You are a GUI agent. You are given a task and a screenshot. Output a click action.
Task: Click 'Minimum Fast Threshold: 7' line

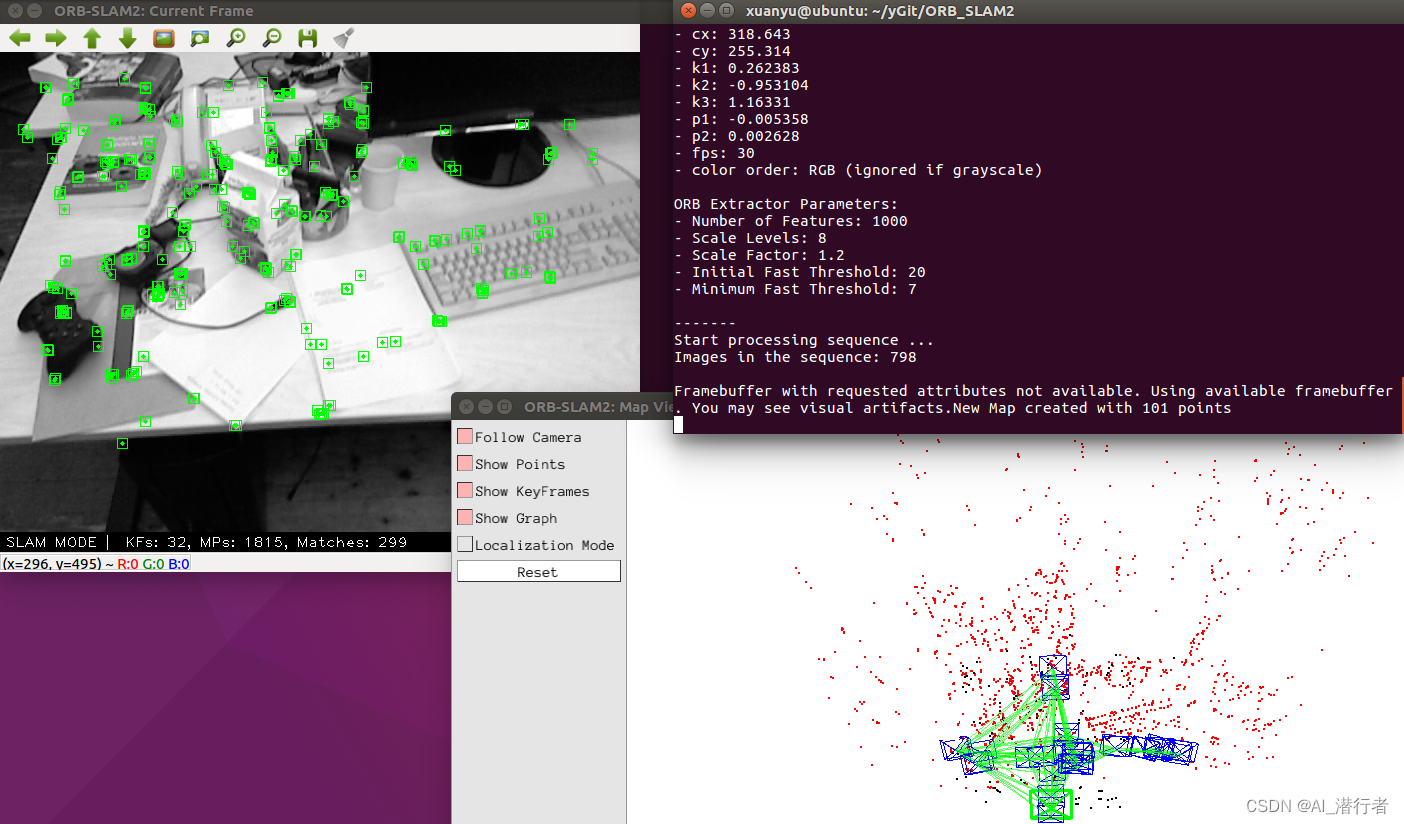point(795,289)
